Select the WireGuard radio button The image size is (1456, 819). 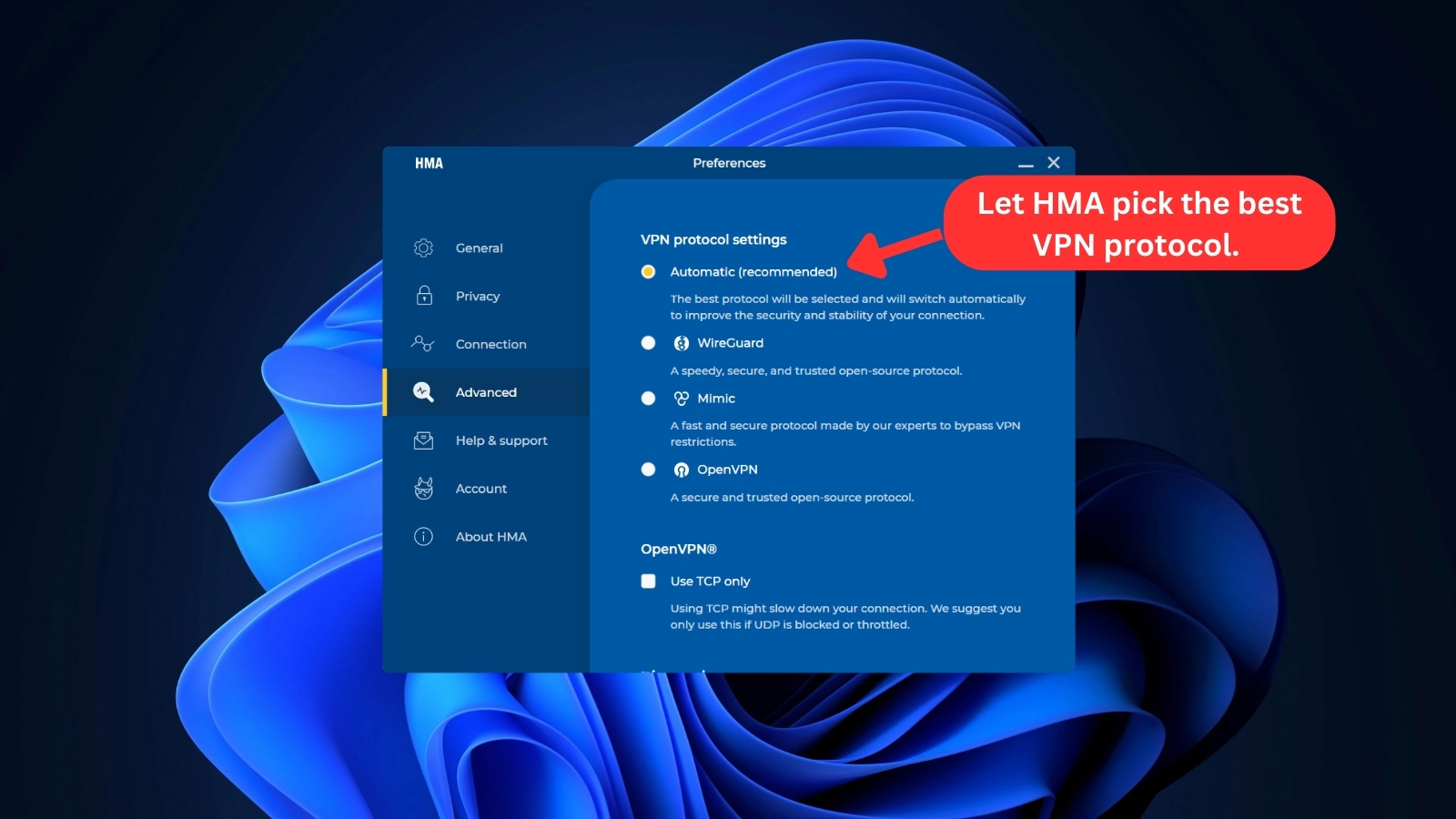[x=648, y=343]
